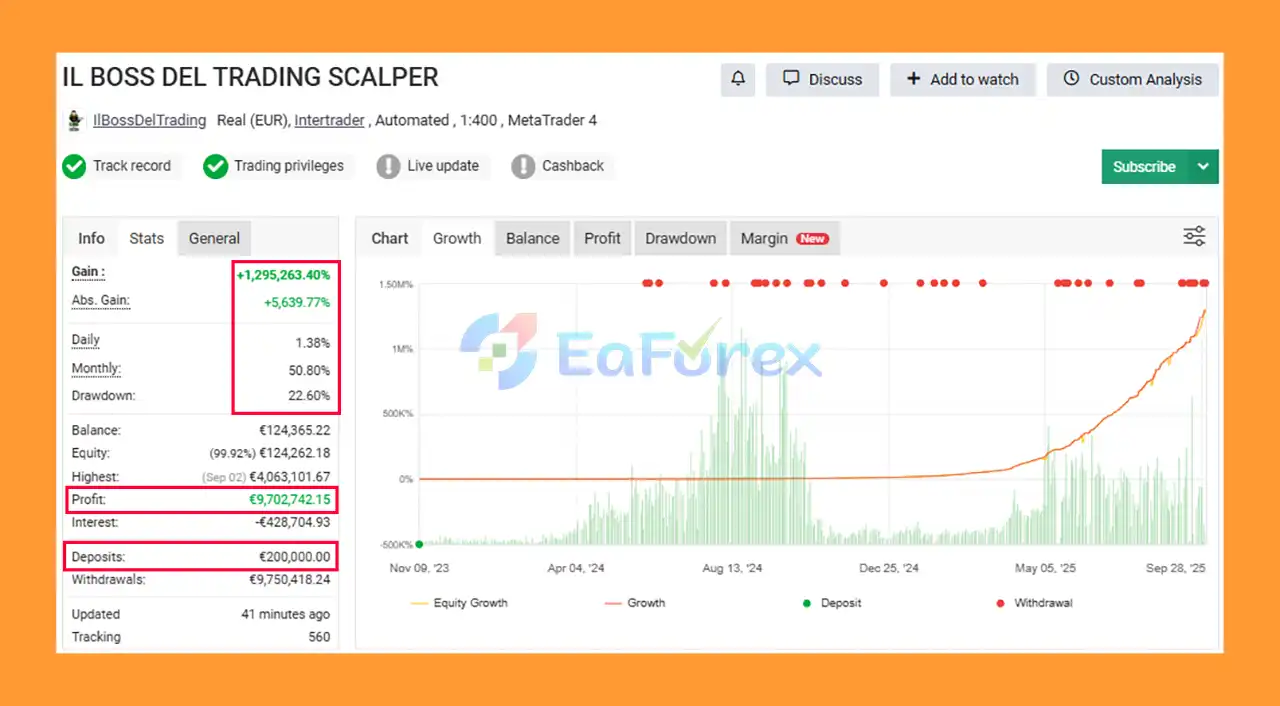The image size is (1280, 706).
Task: Expand the Subscribe dropdown arrow
Action: 1203,167
